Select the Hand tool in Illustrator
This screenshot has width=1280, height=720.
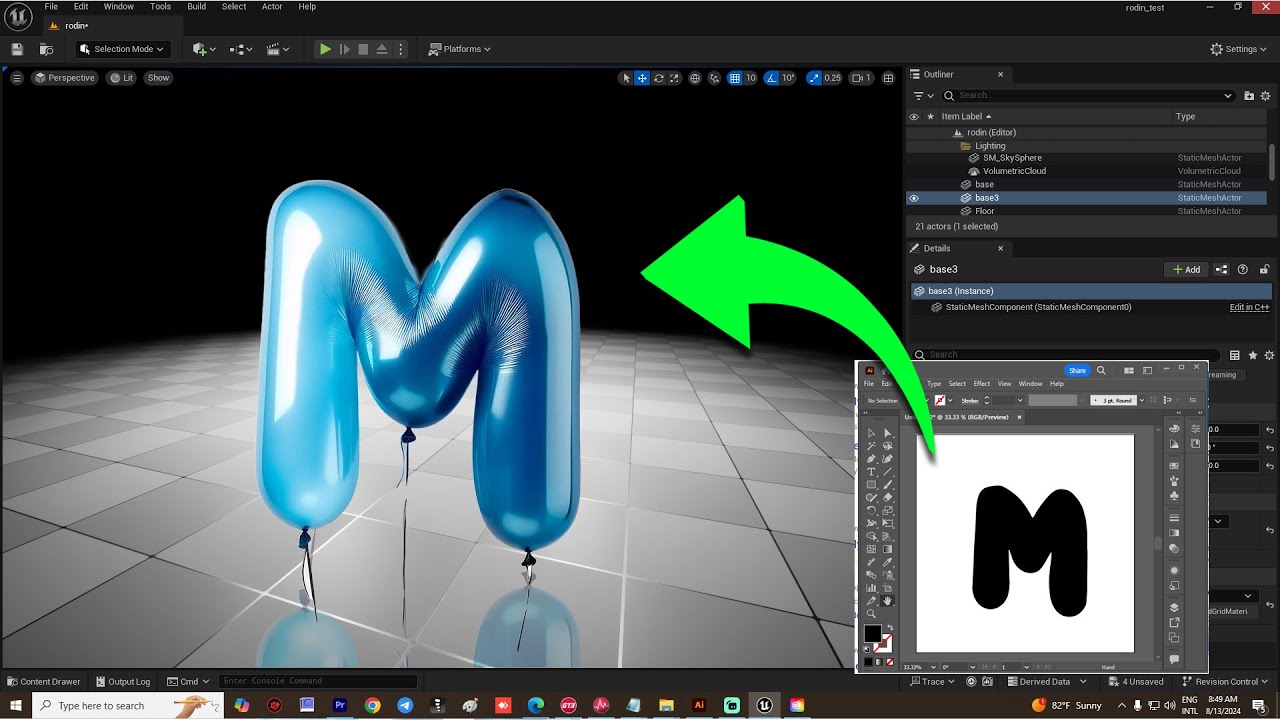click(x=887, y=601)
